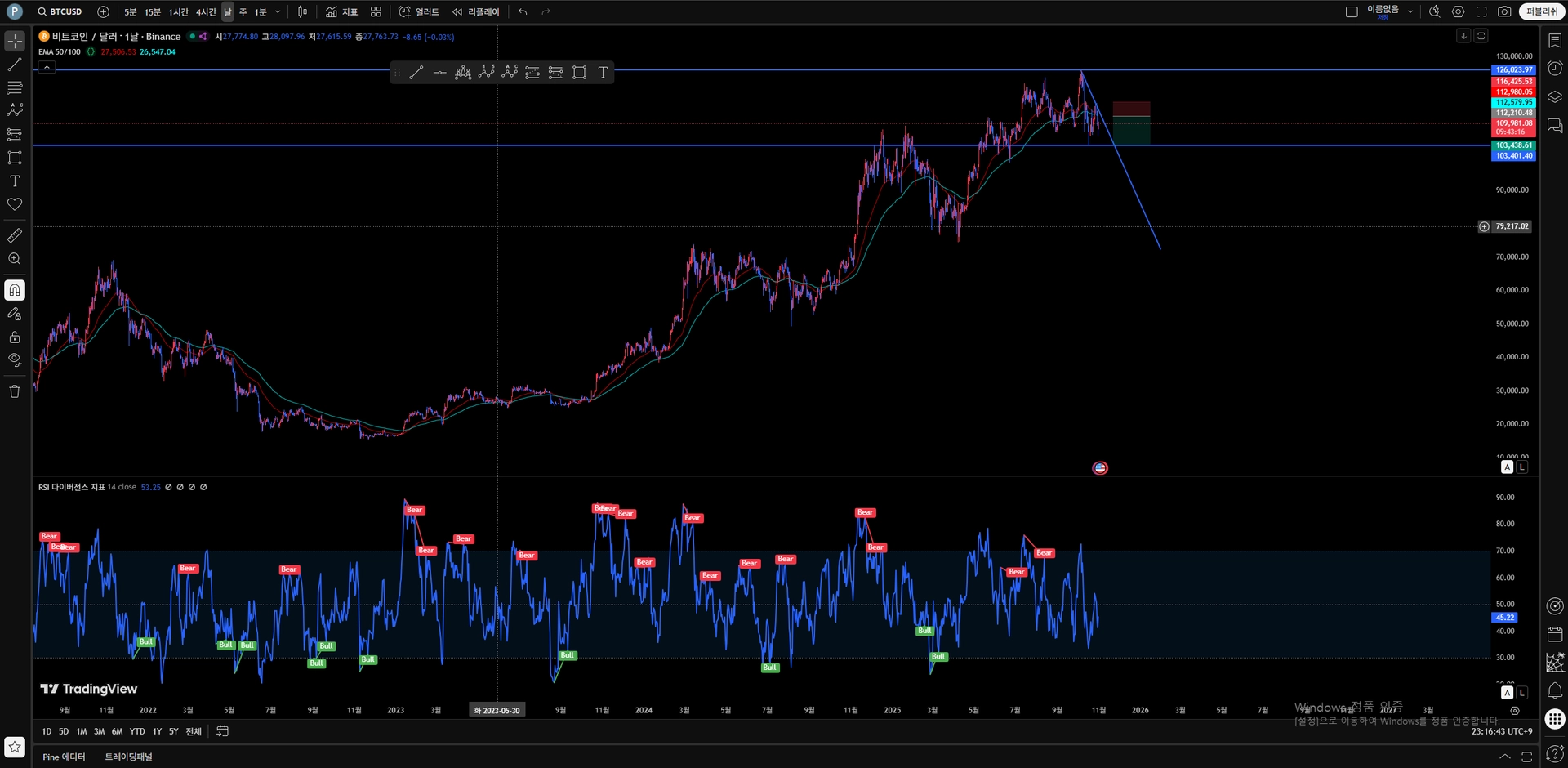Image resolution: width=1568 pixels, height=768 pixels.
Task: Take a chart snapshot with camera icon
Action: pyautogui.click(x=1504, y=11)
